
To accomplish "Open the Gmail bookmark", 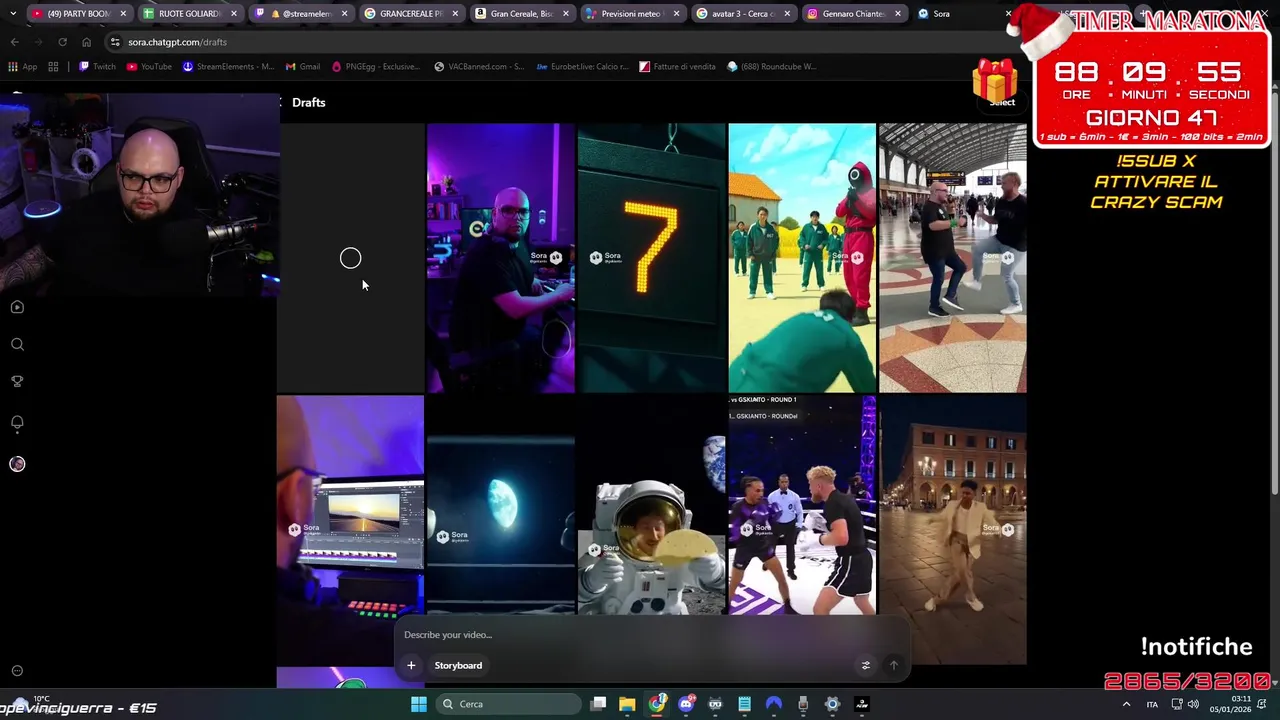I will [303, 67].
